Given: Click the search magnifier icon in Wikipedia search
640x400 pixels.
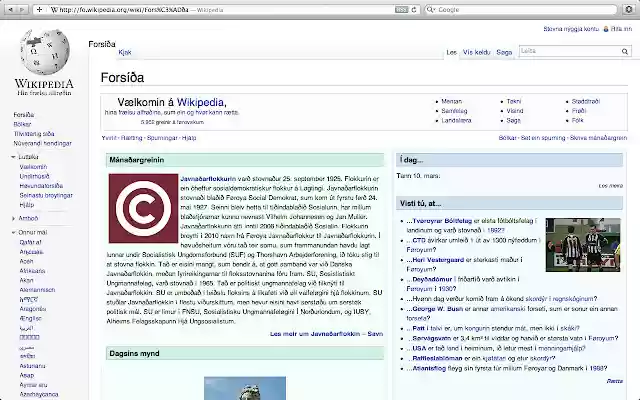Looking at the screenshot, I should pyautogui.click(x=624, y=51).
